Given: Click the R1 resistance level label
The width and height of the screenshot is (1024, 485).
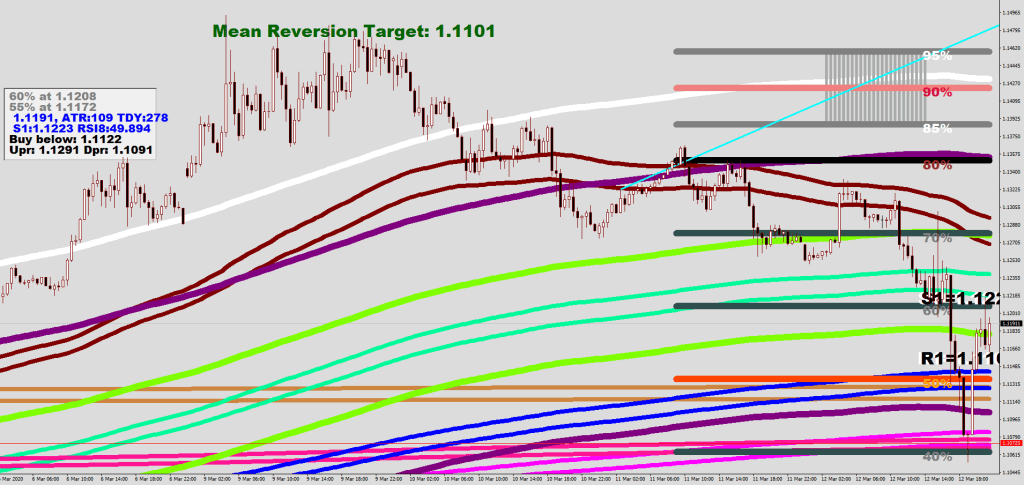Looking at the screenshot, I should 955,358.
